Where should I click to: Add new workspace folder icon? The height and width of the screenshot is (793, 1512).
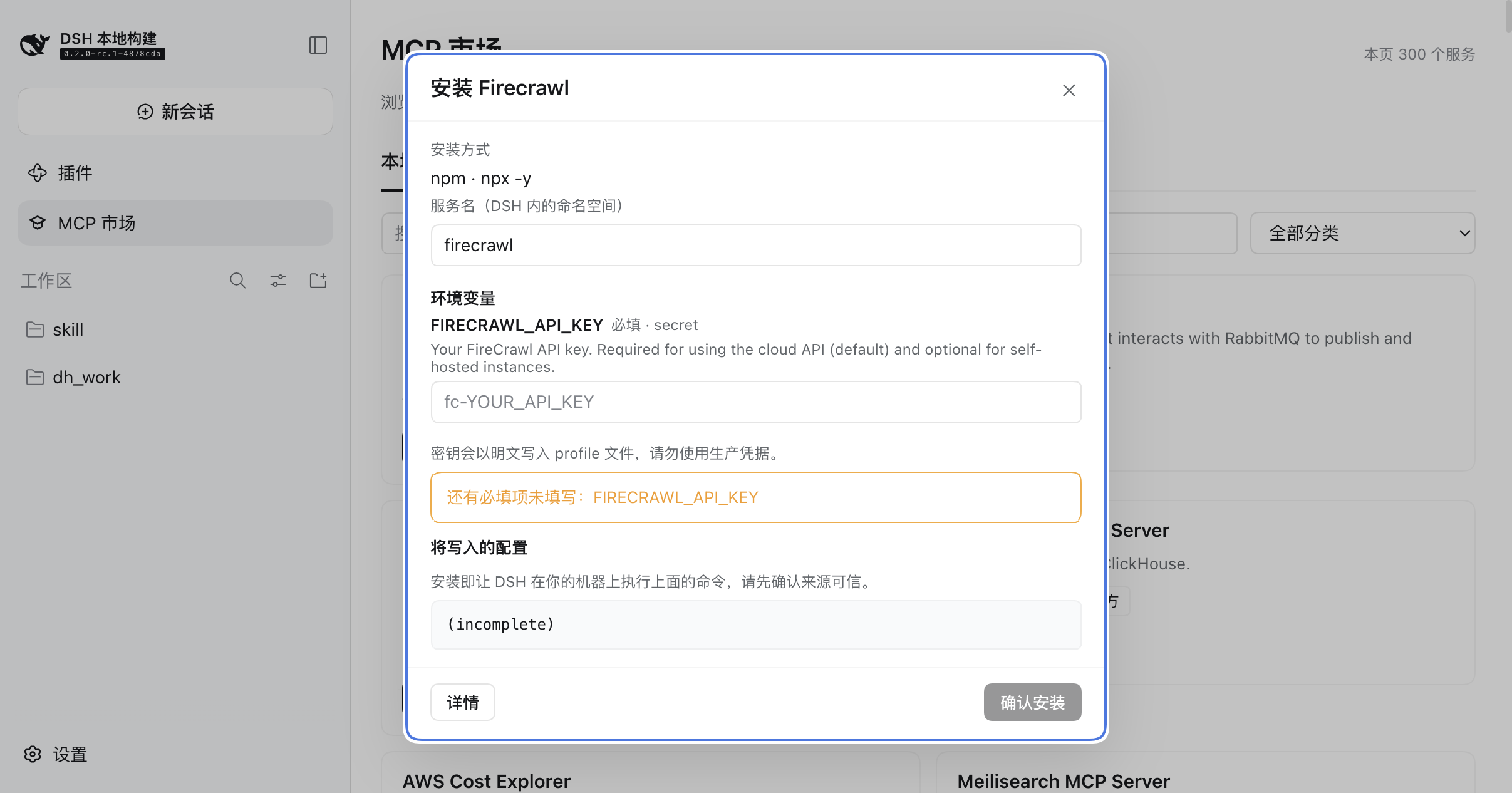tap(318, 281)
